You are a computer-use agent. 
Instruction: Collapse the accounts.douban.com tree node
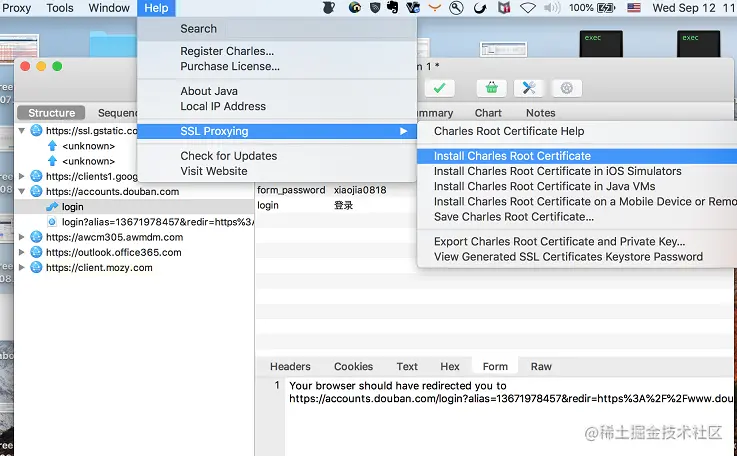click(x=22, y=191)
